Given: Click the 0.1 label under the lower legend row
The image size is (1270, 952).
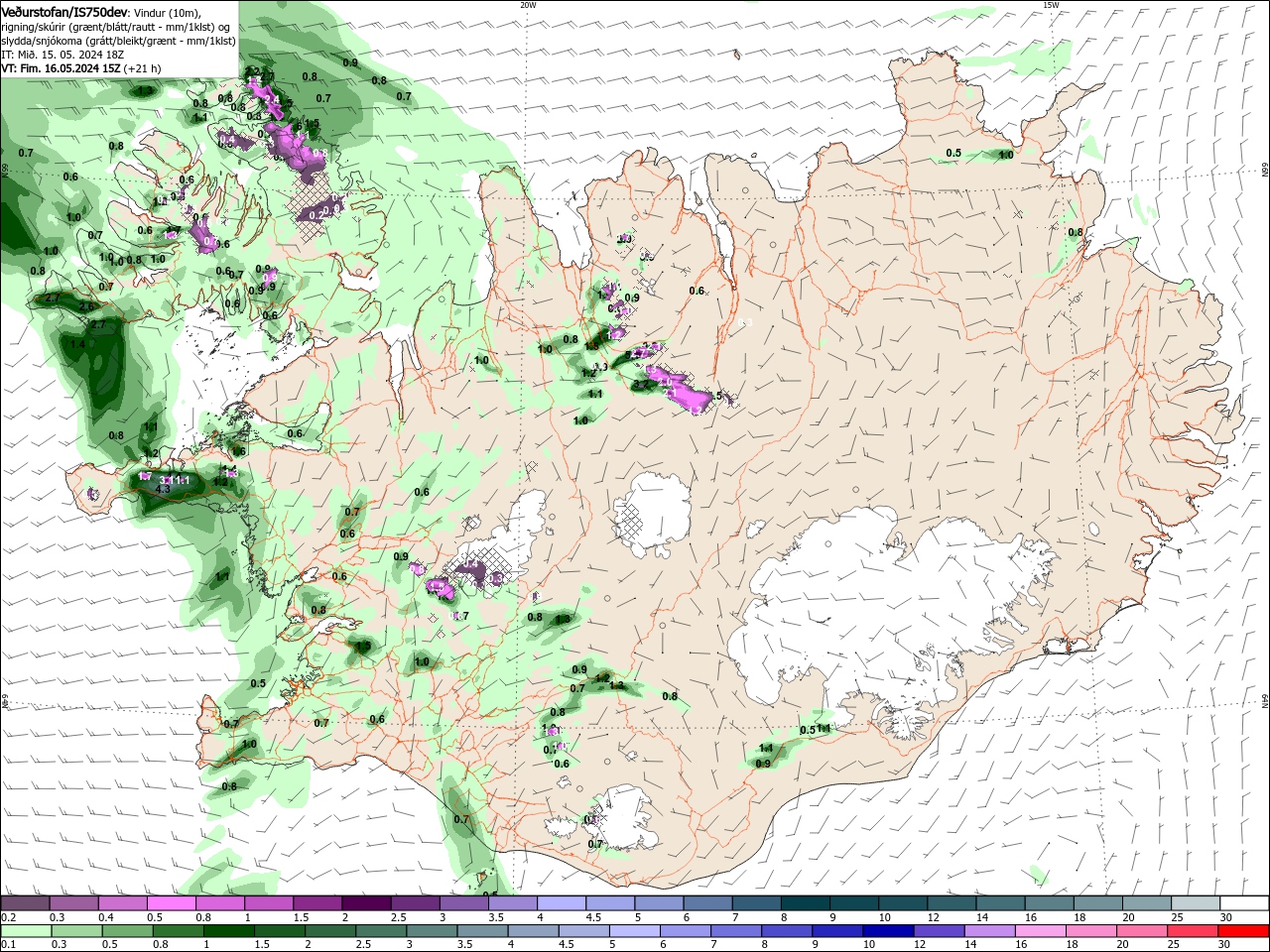Looking at the screenshot, I should pos(7,944).
